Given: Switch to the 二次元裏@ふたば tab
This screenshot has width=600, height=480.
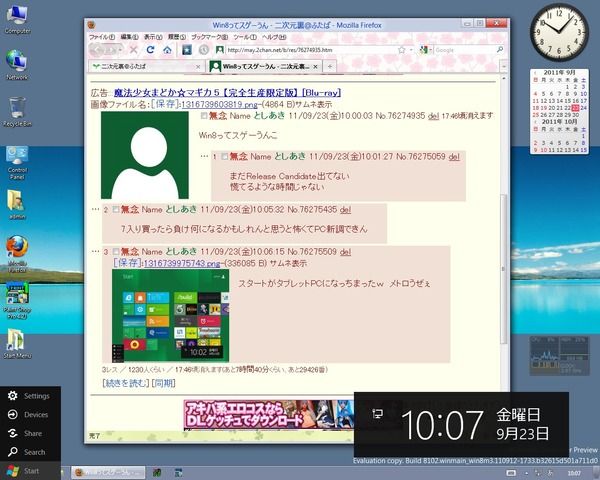Looking at the screenshot, I should tap(146, 67).
